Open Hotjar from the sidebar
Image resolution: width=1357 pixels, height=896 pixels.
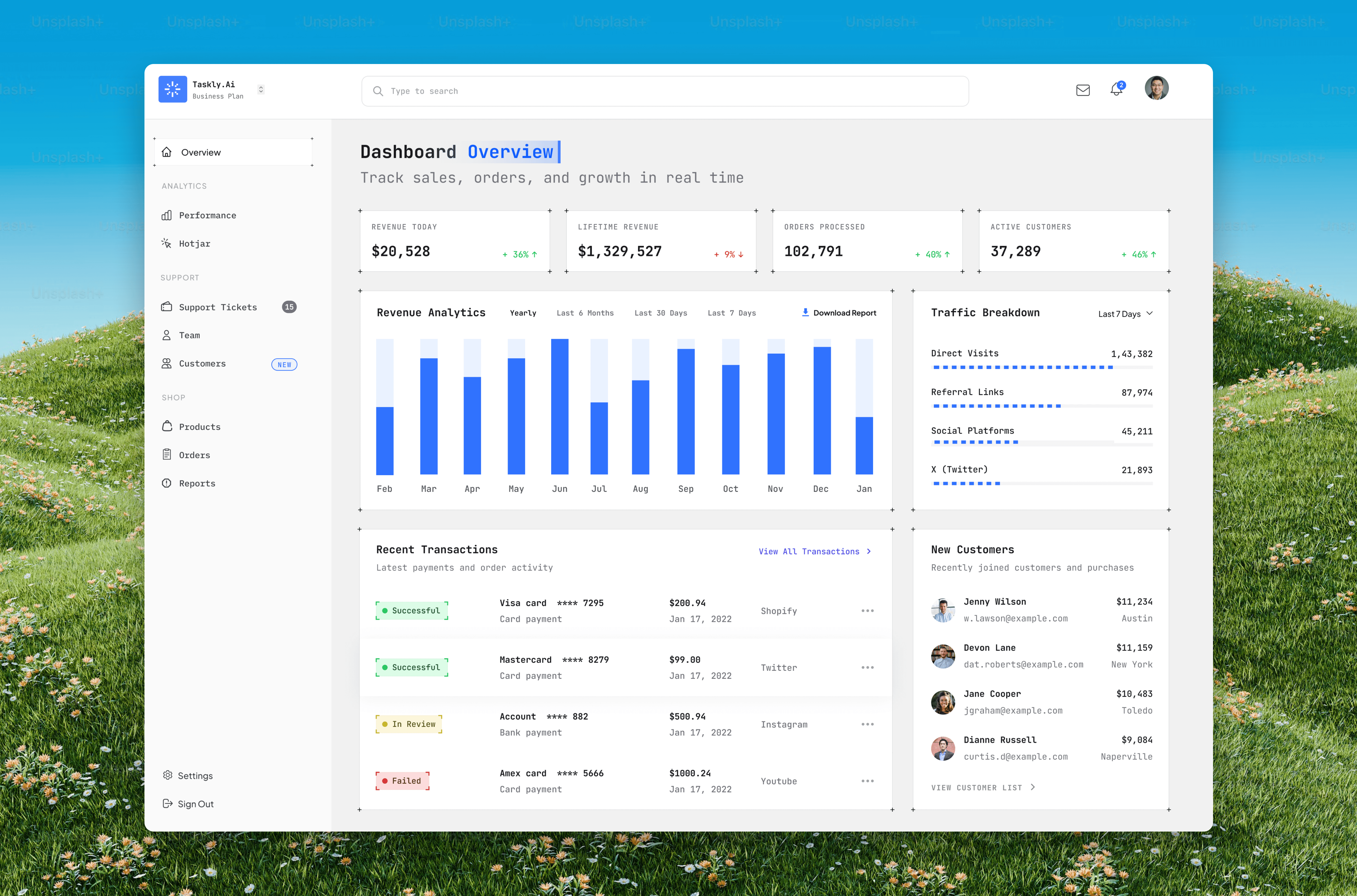pyautogui.click(x=194, y=243)
